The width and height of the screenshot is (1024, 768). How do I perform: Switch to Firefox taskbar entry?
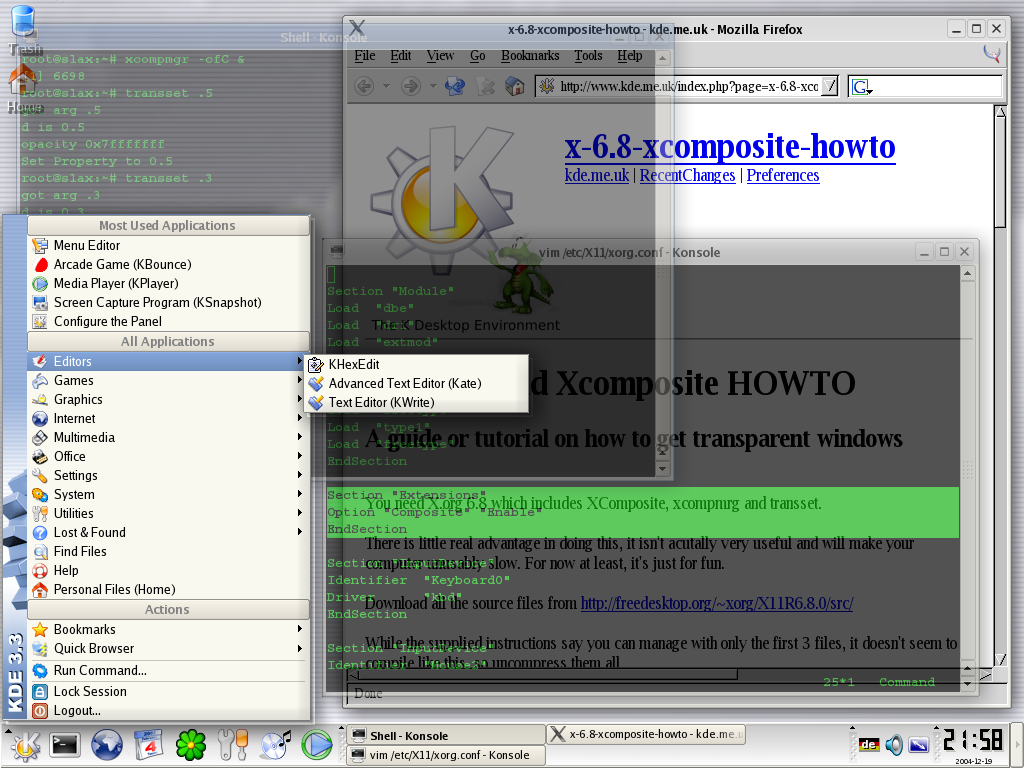(647, 734)
